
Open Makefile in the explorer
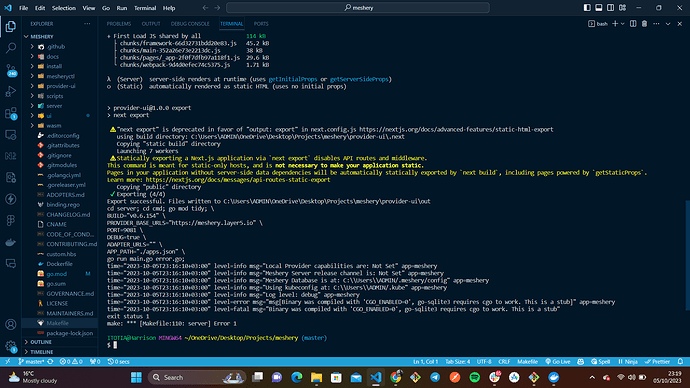(57, 323)
